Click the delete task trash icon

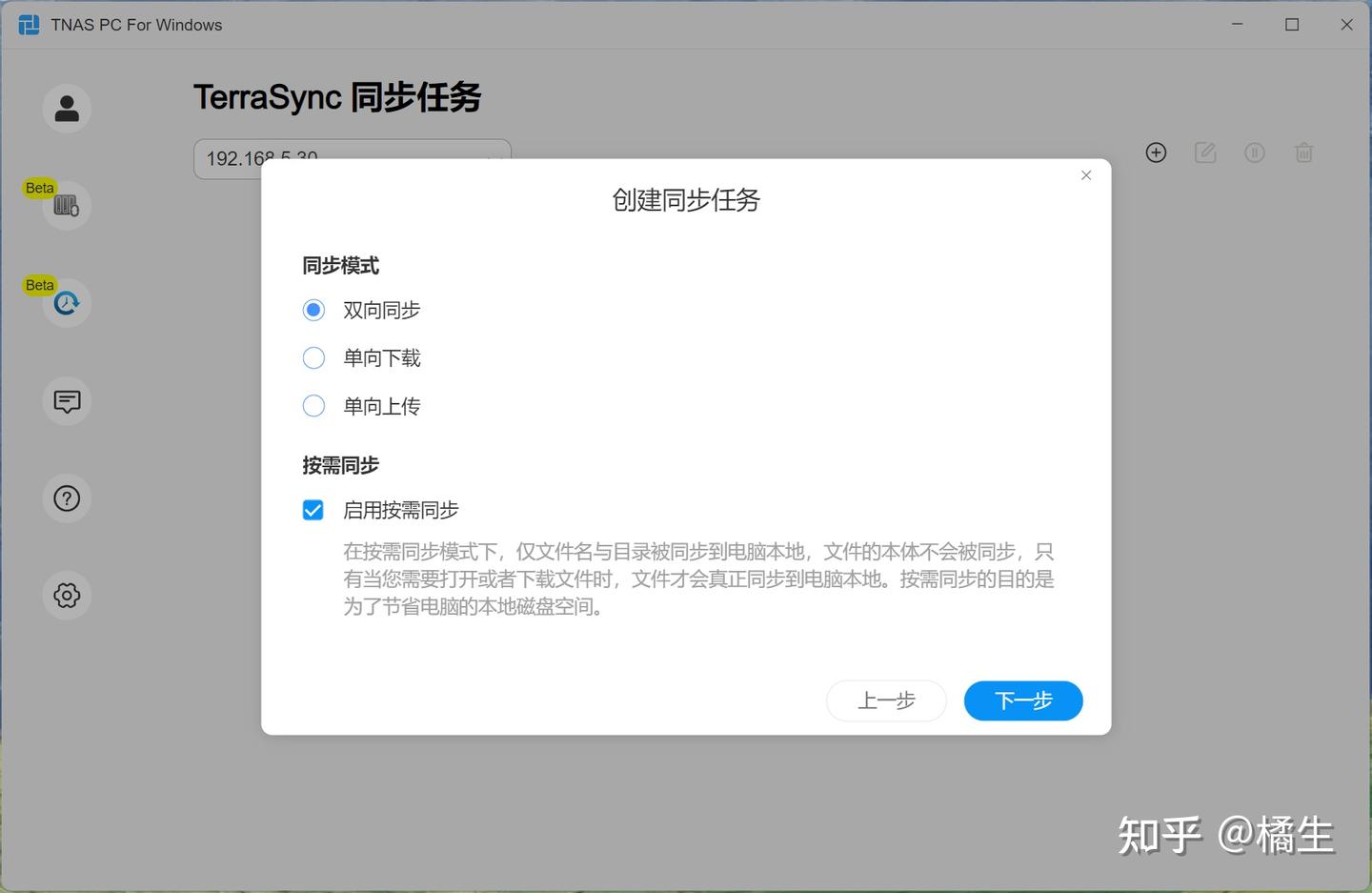click(1304, 152)
